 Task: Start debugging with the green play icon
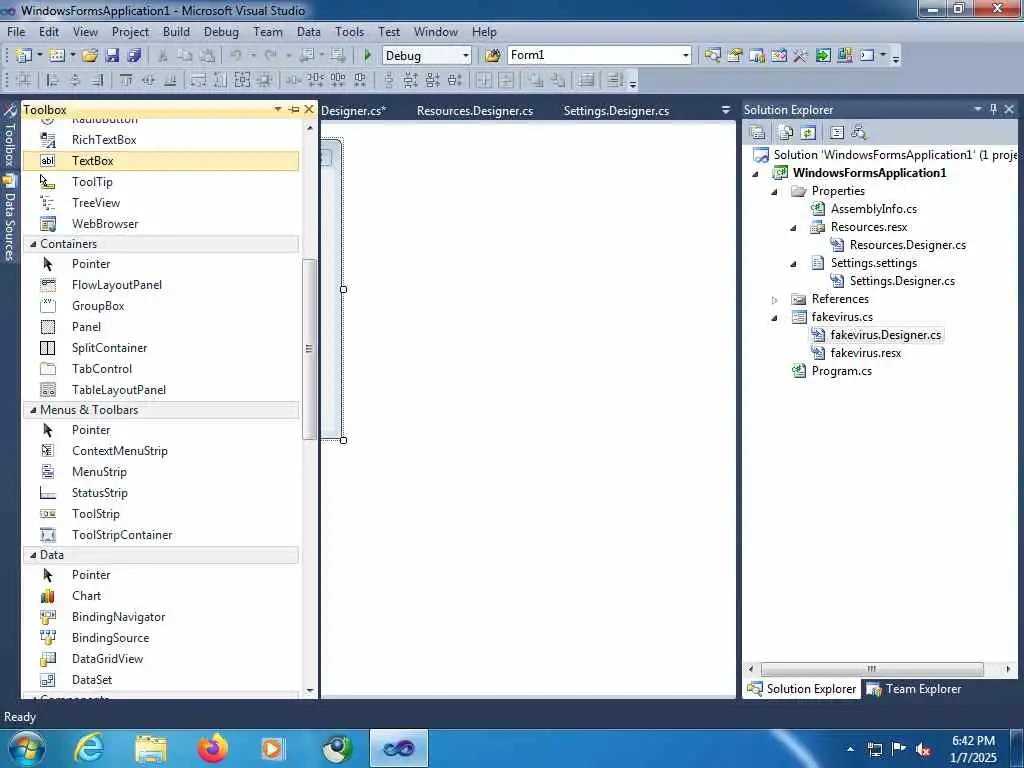click(x=367, y=56)
